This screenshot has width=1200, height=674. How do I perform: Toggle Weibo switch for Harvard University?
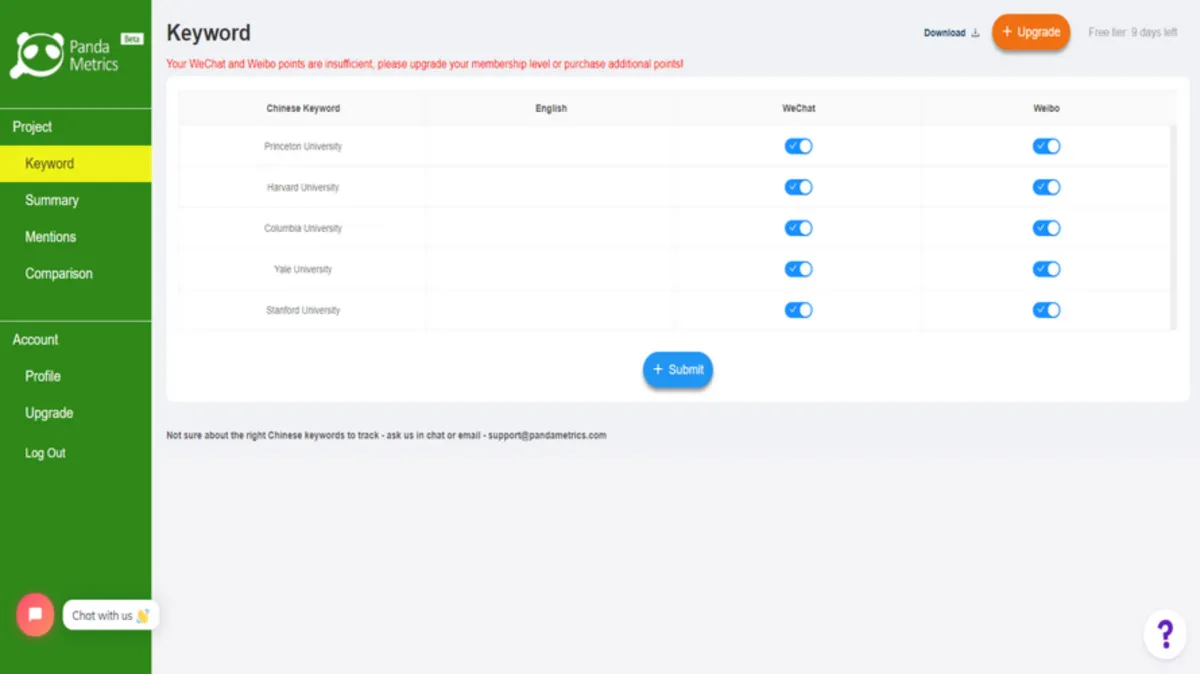click(1046, 187)
